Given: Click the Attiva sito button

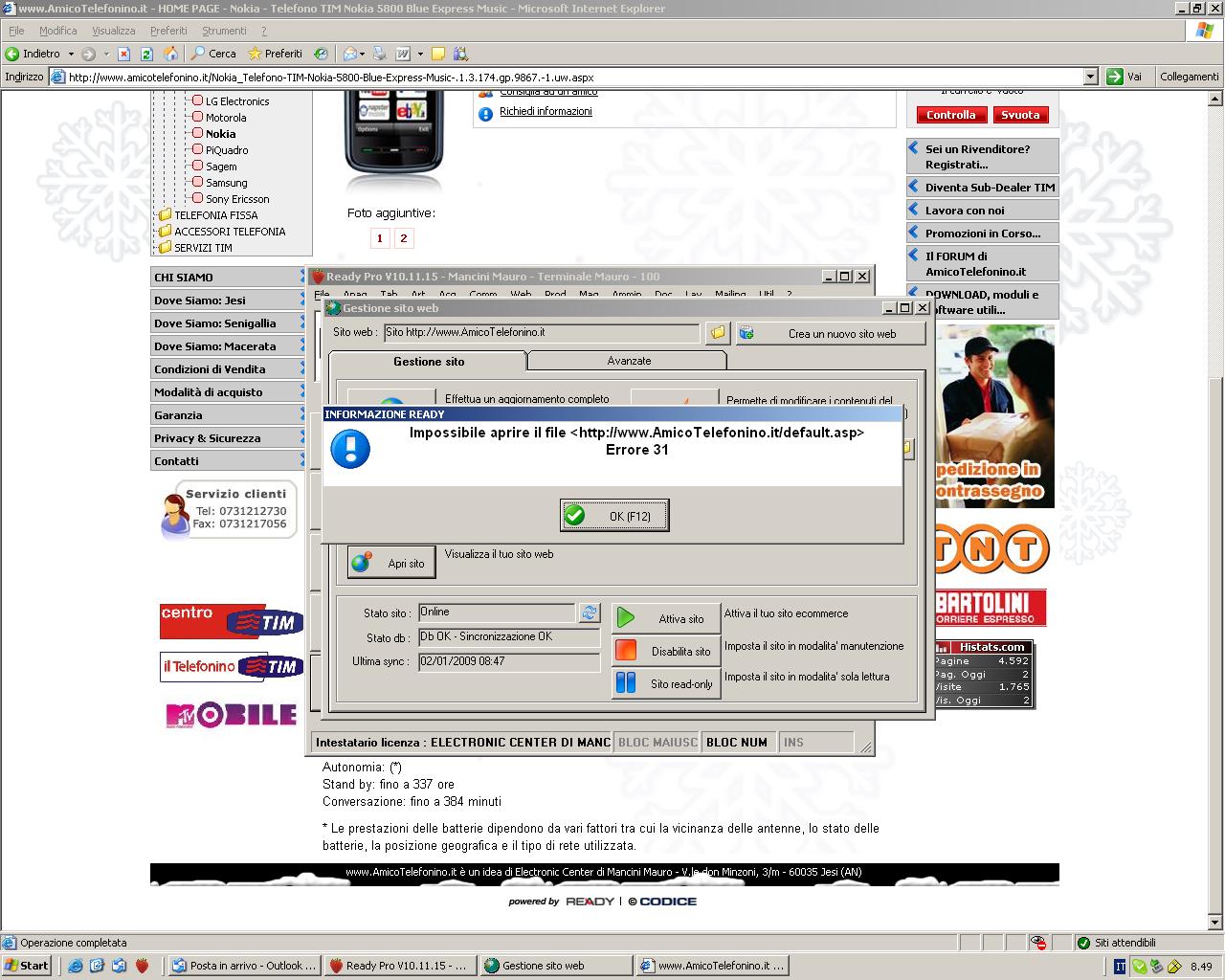Looking at the screenshot, I should [x=666, y=618].
